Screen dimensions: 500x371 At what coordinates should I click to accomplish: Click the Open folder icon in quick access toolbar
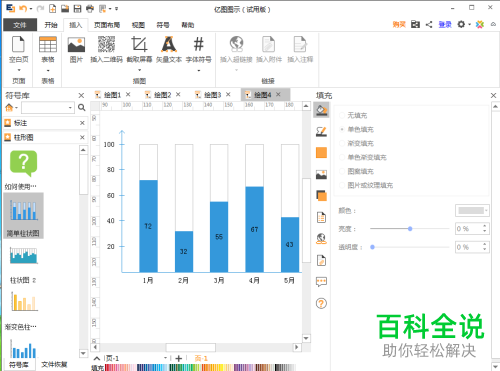click(65, 8)
